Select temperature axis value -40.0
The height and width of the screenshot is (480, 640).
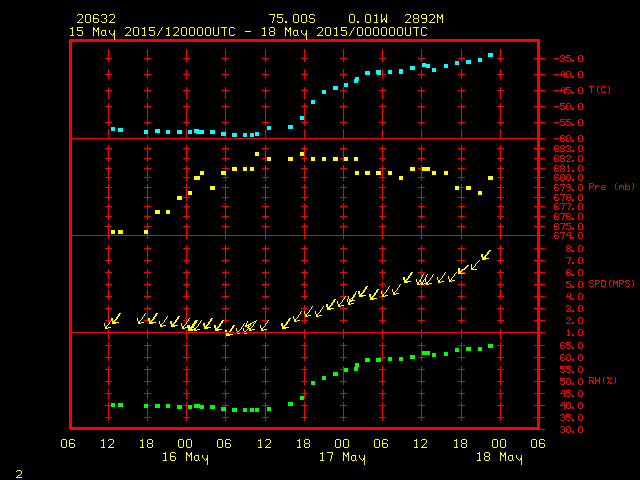pyautogui.click(x=569, y=75)
